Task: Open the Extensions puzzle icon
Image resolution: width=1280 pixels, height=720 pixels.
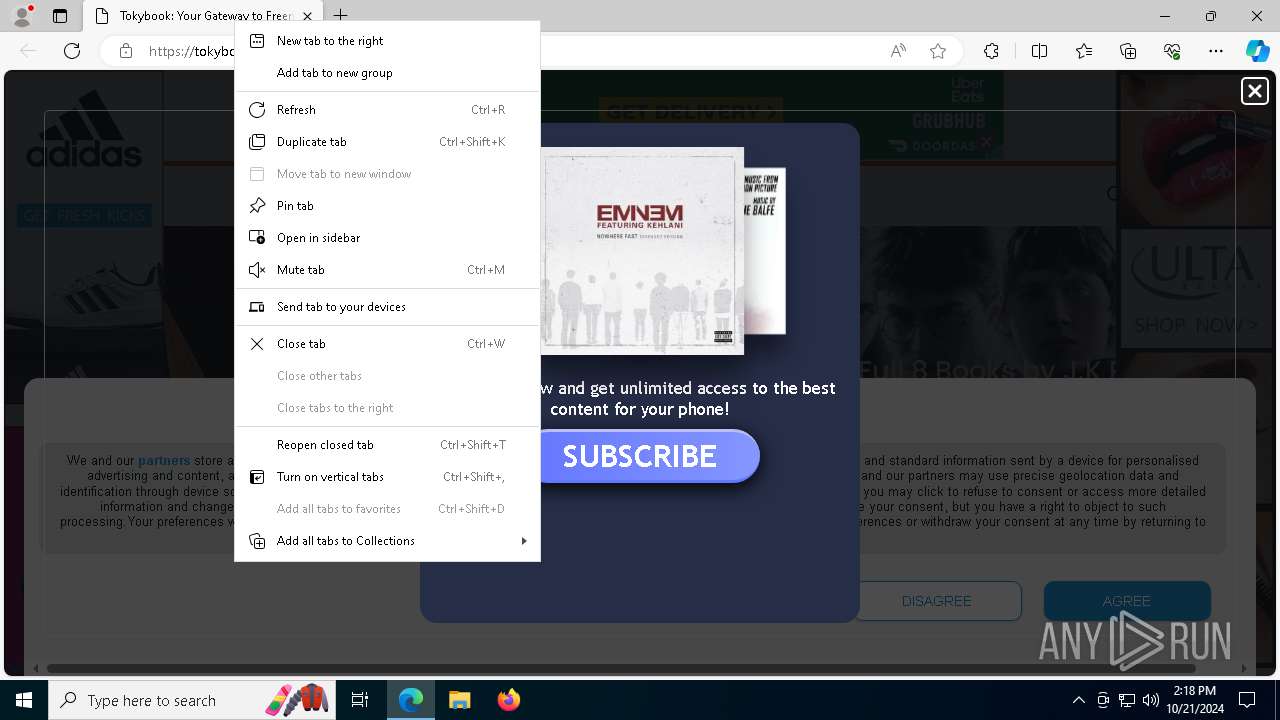Action: click(991, 51)
